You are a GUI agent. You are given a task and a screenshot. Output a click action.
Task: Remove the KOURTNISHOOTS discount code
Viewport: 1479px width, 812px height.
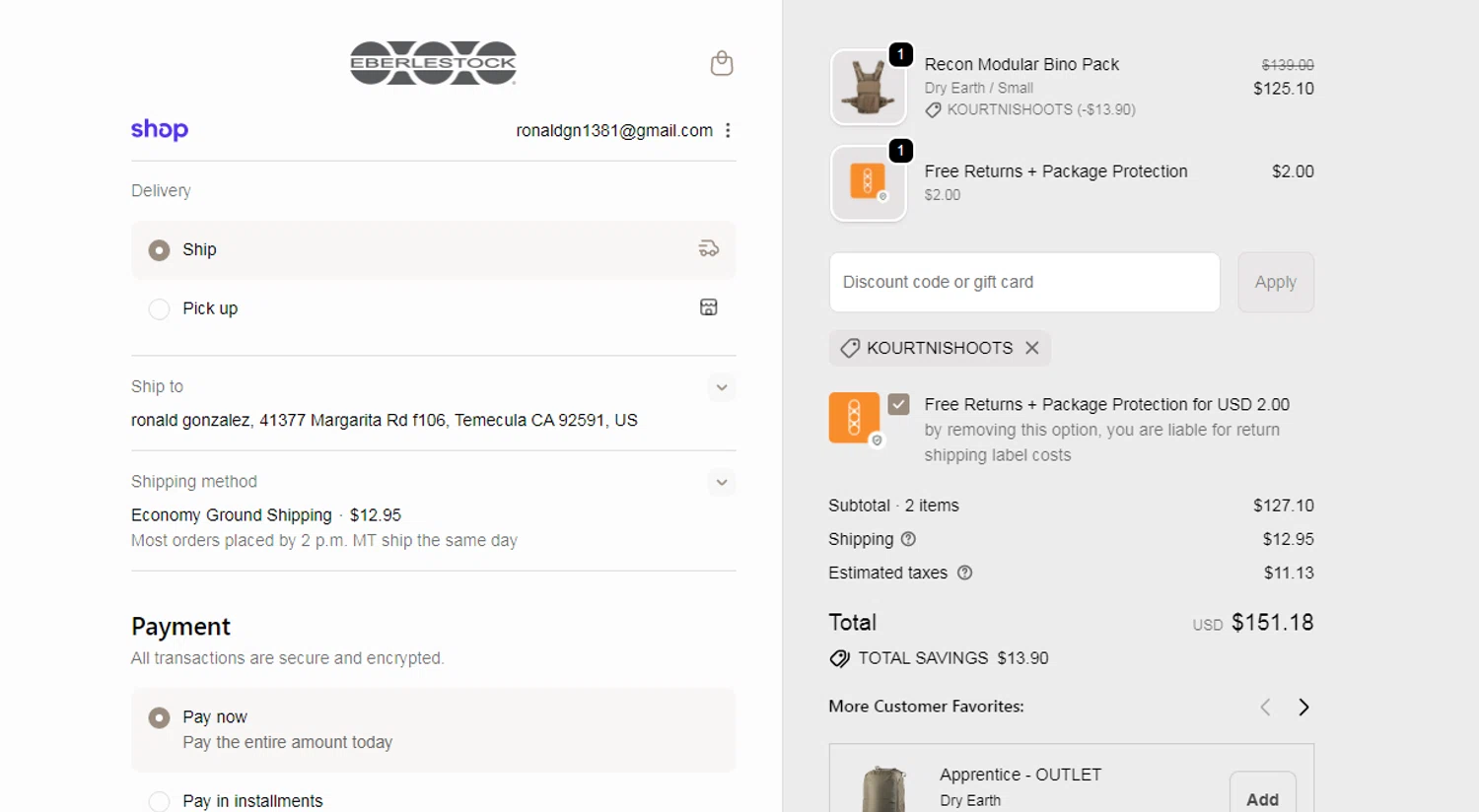pos(1031,348)
